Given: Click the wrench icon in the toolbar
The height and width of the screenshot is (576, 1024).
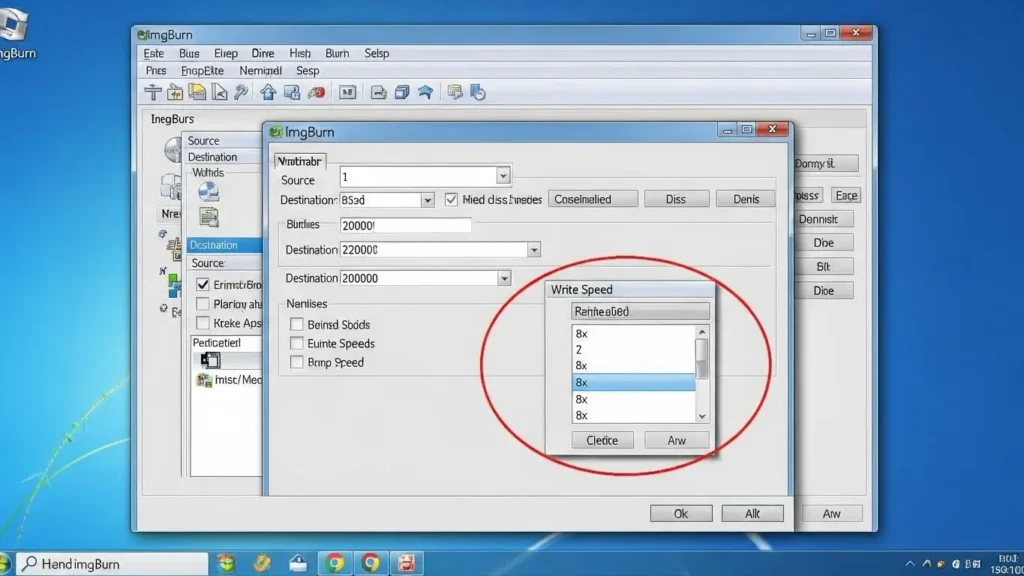Looking at the screenshot, I should (240, 93).
